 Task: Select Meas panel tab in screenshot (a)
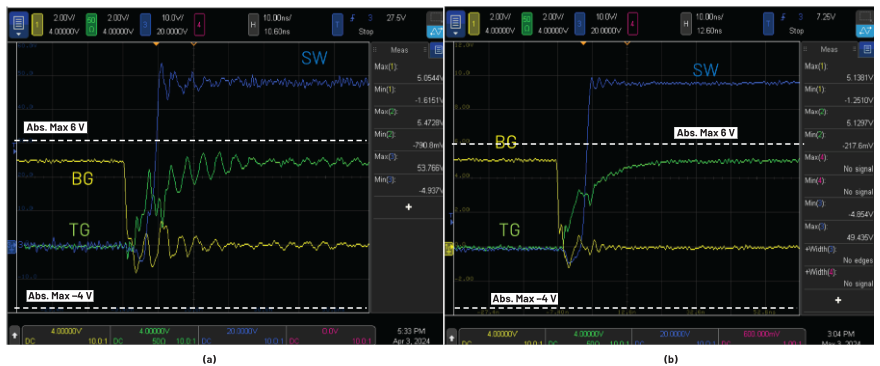(x=400, y=49)
